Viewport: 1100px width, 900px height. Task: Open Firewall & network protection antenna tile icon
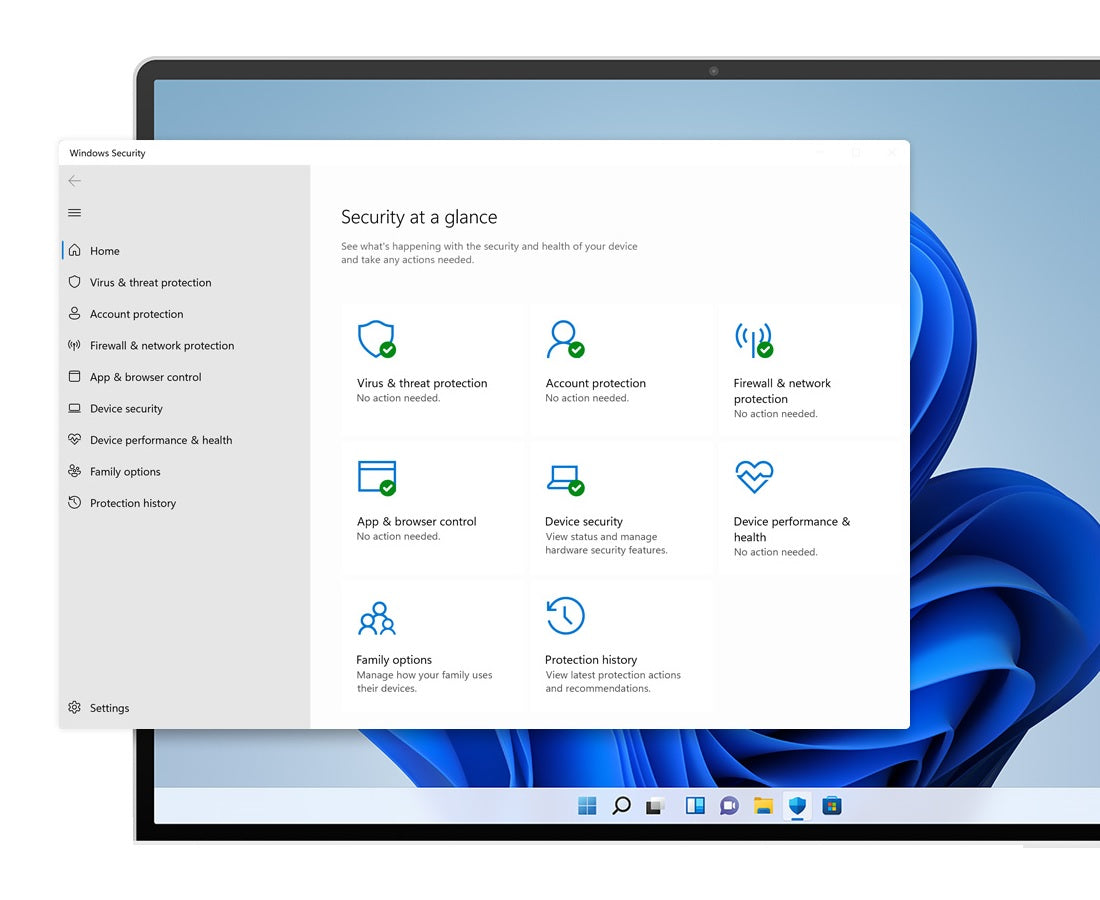(753, 340)
